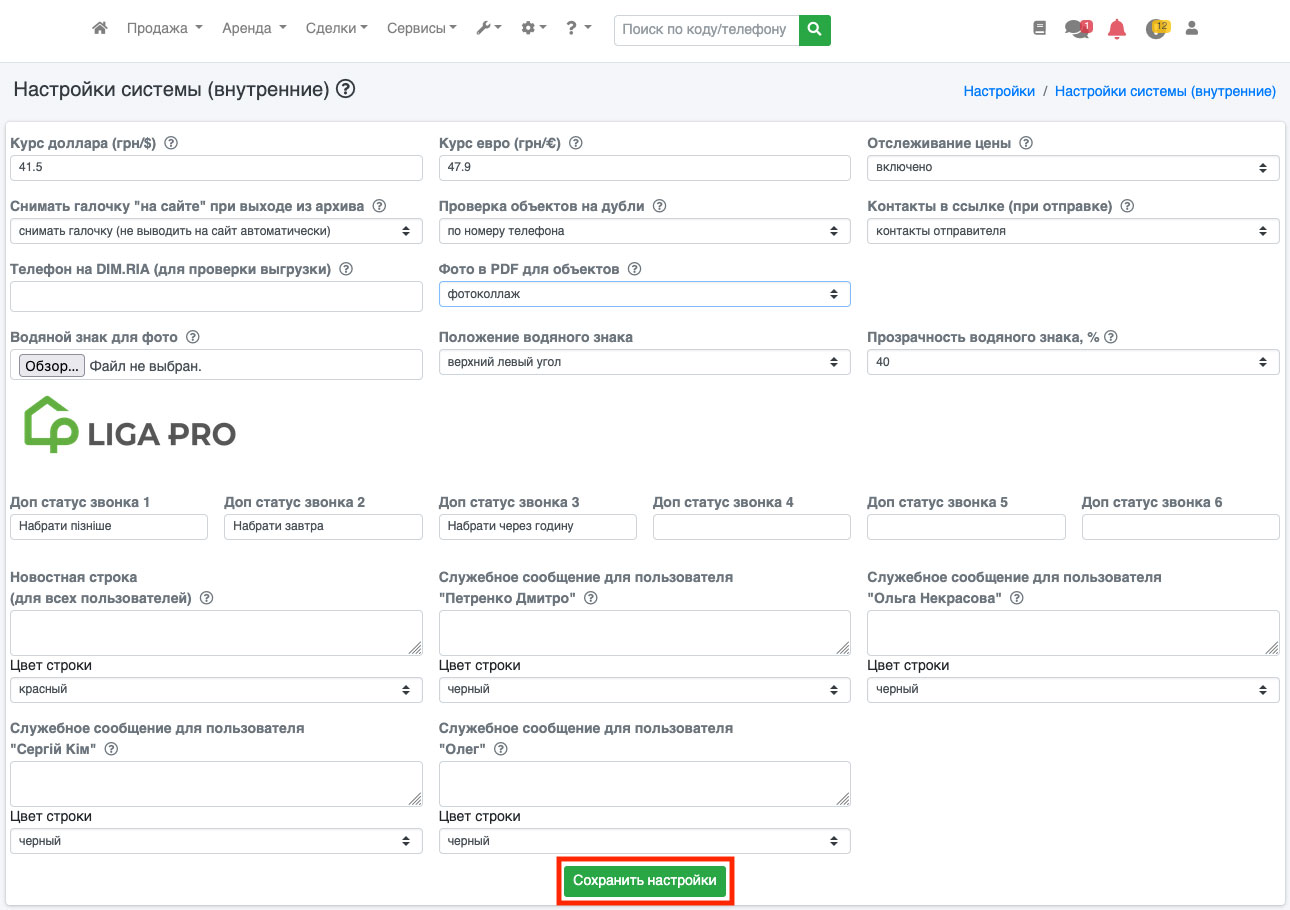The width and height of the screenshot is (1290, 910).
Task: Open the Проверка объектов на дубли dropdown
Action: [644, 231]
